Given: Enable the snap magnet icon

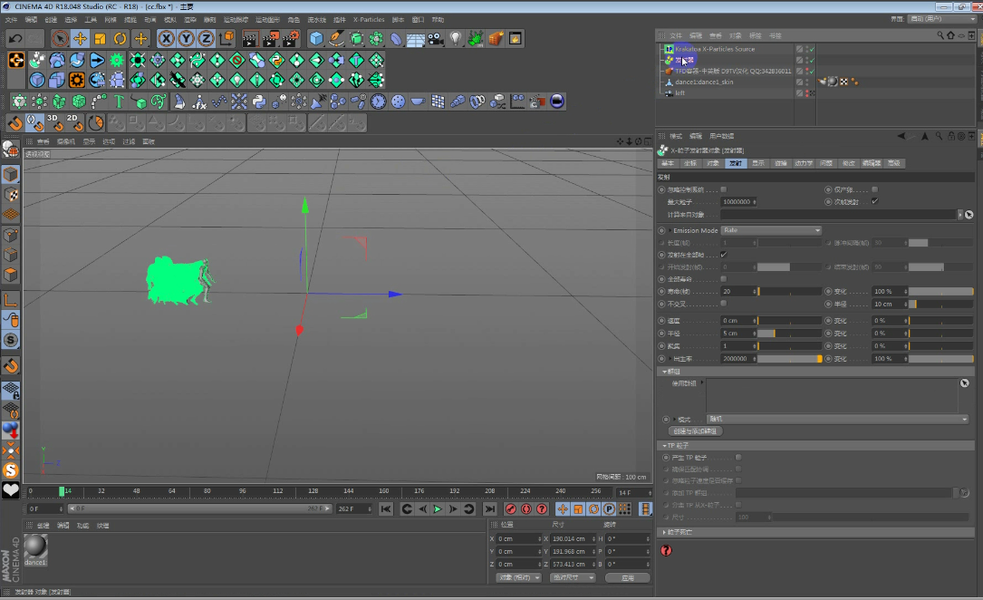Looking at the screenshot, I should (x=15, y=123).
